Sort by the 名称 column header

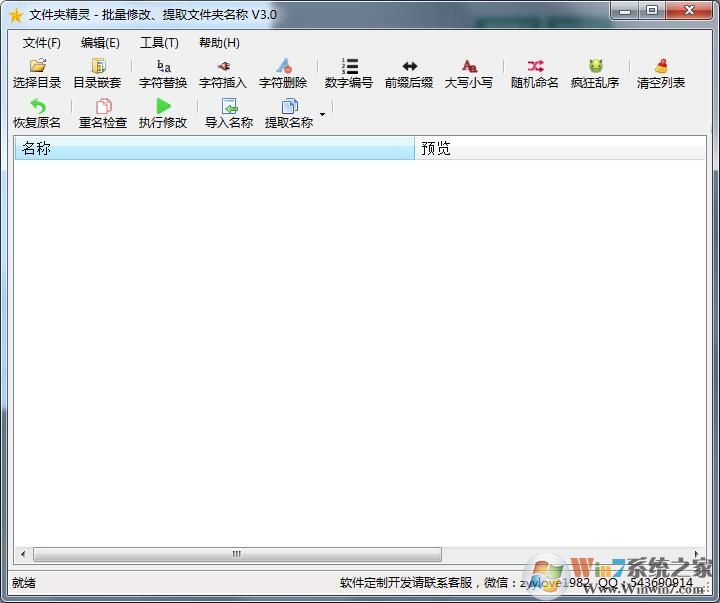pyautogui.click(x=214, y=148)
